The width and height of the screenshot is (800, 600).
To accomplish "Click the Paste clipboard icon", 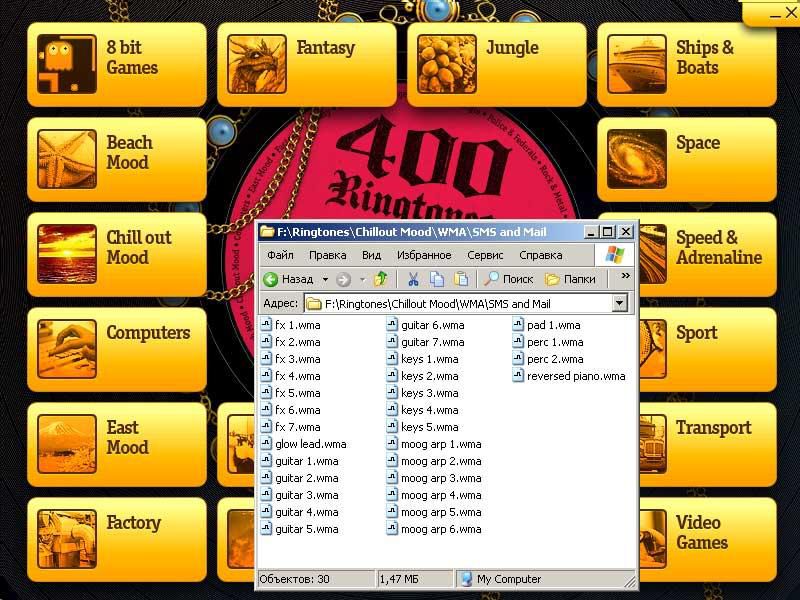I will tap(461, 279).
